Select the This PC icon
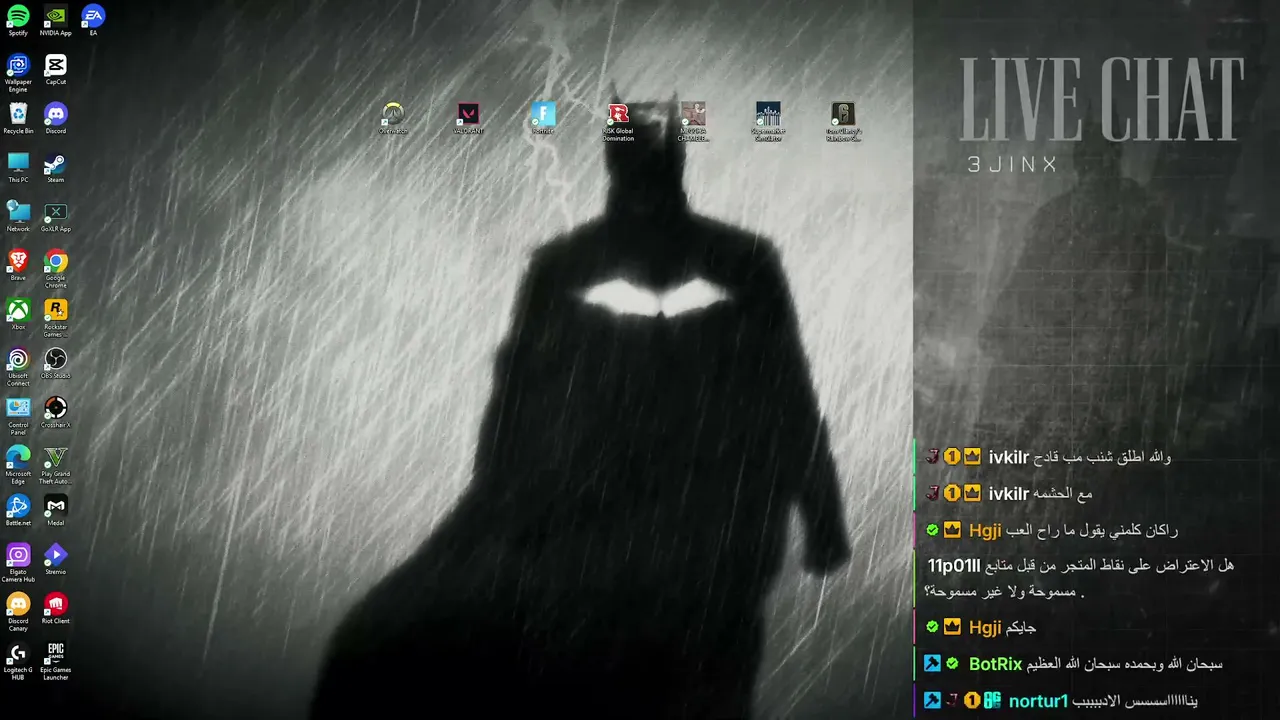1280x720 pixels. click(18, 167)
